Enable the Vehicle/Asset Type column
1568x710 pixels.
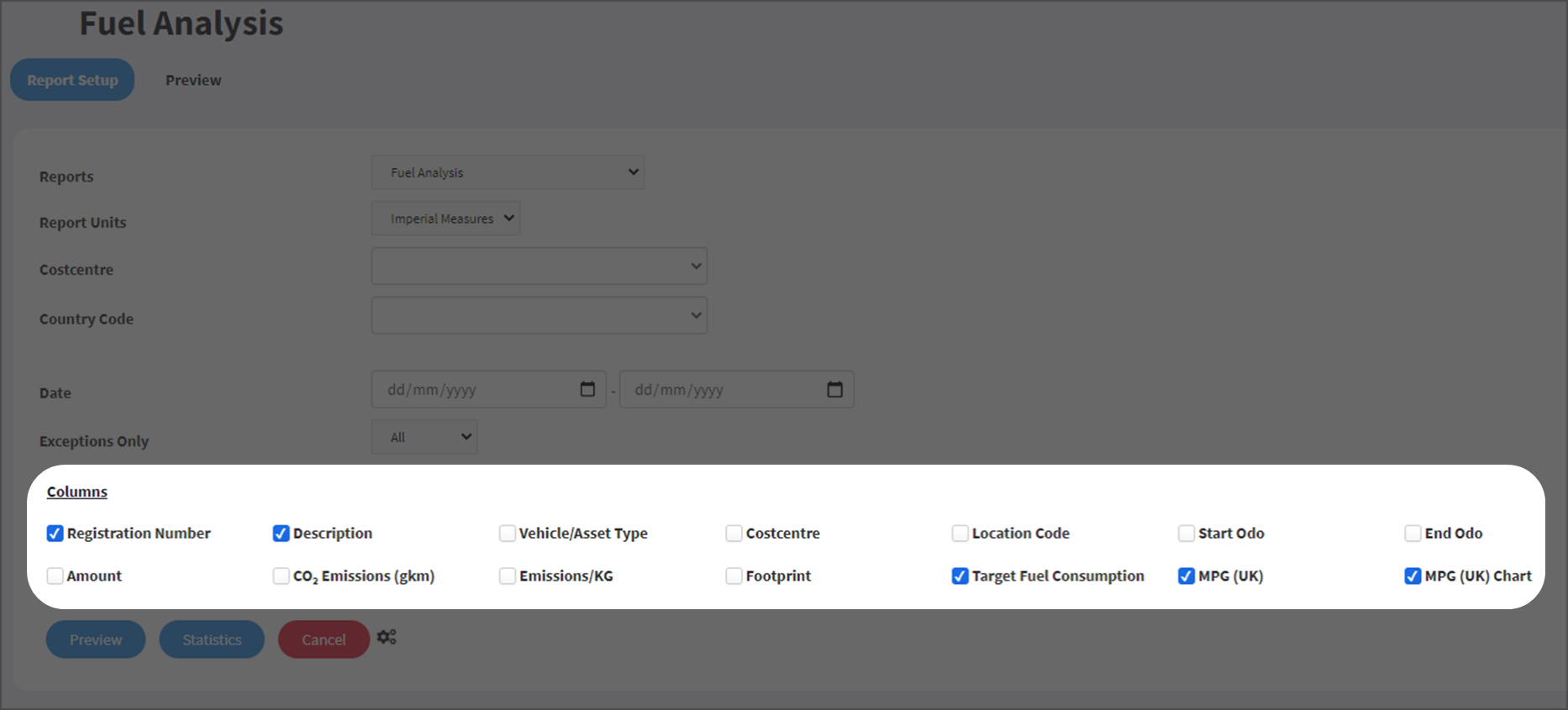pyautogui.click(x=508, y=534)
